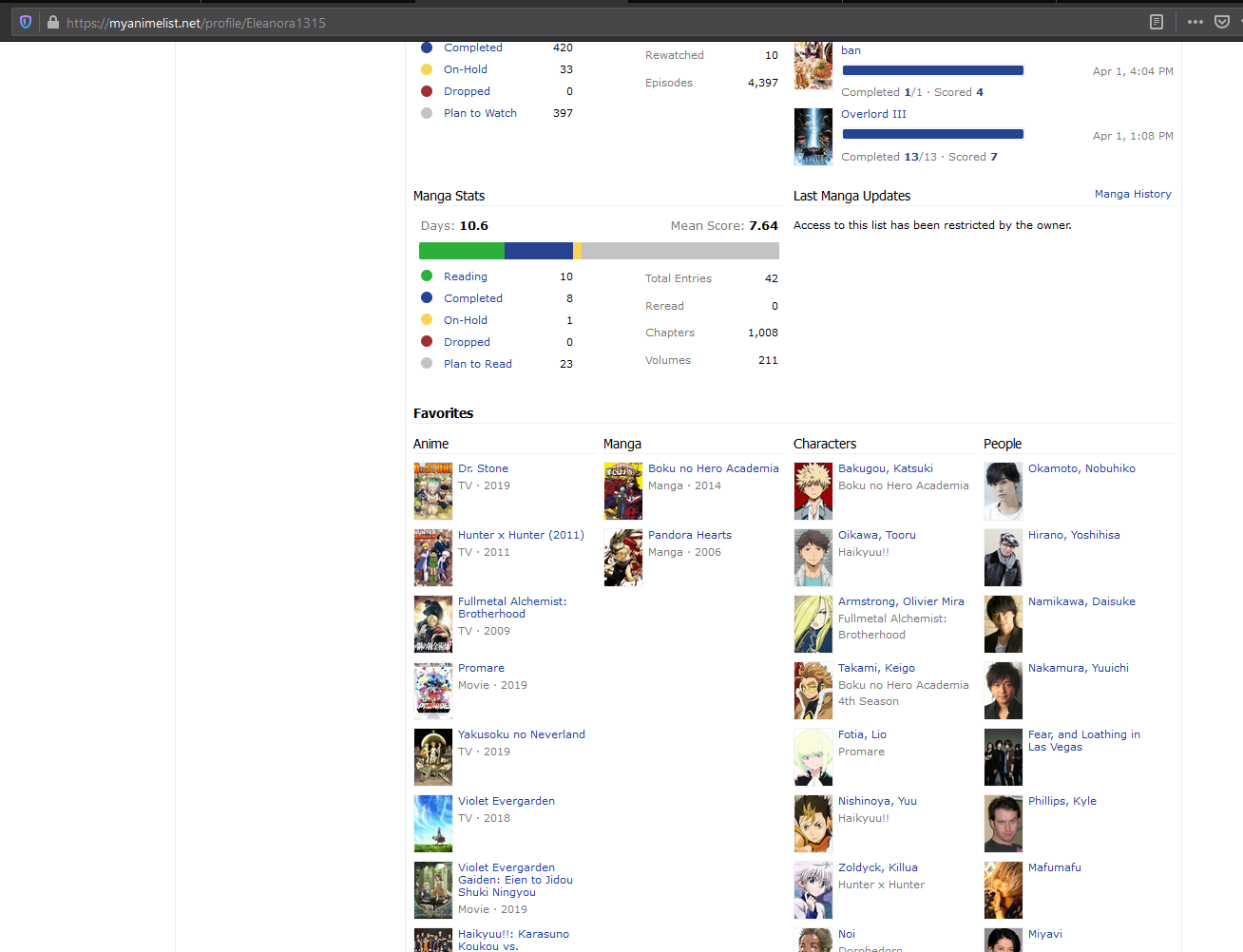Open anime On-Hold list link
This screenshot has height=952, width=1243.
point(466,69)
